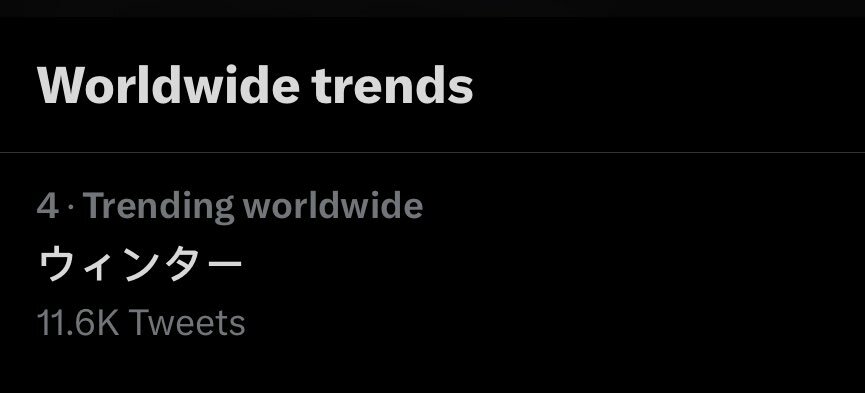Screen dimensions: 865x393
Task: Click the word worldwide in rank label
Action: [x=333, y=206]
